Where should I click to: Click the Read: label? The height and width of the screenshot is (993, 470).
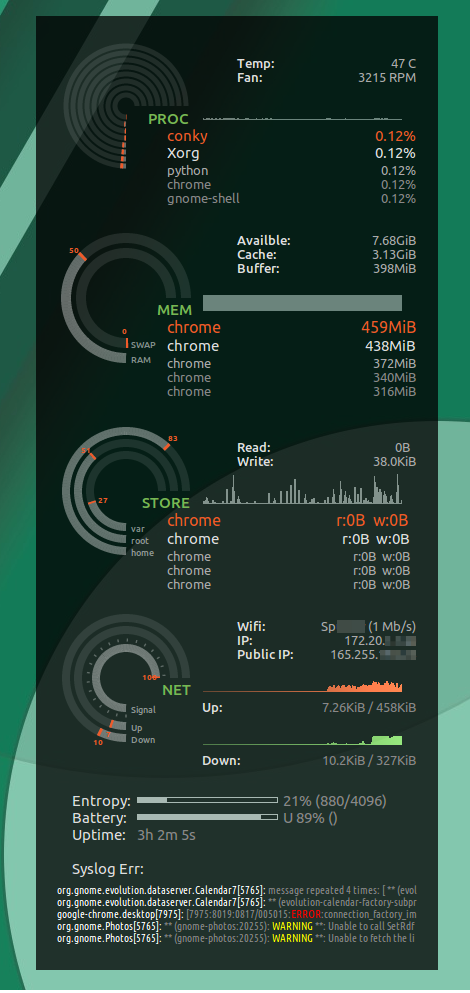(253, 448)
